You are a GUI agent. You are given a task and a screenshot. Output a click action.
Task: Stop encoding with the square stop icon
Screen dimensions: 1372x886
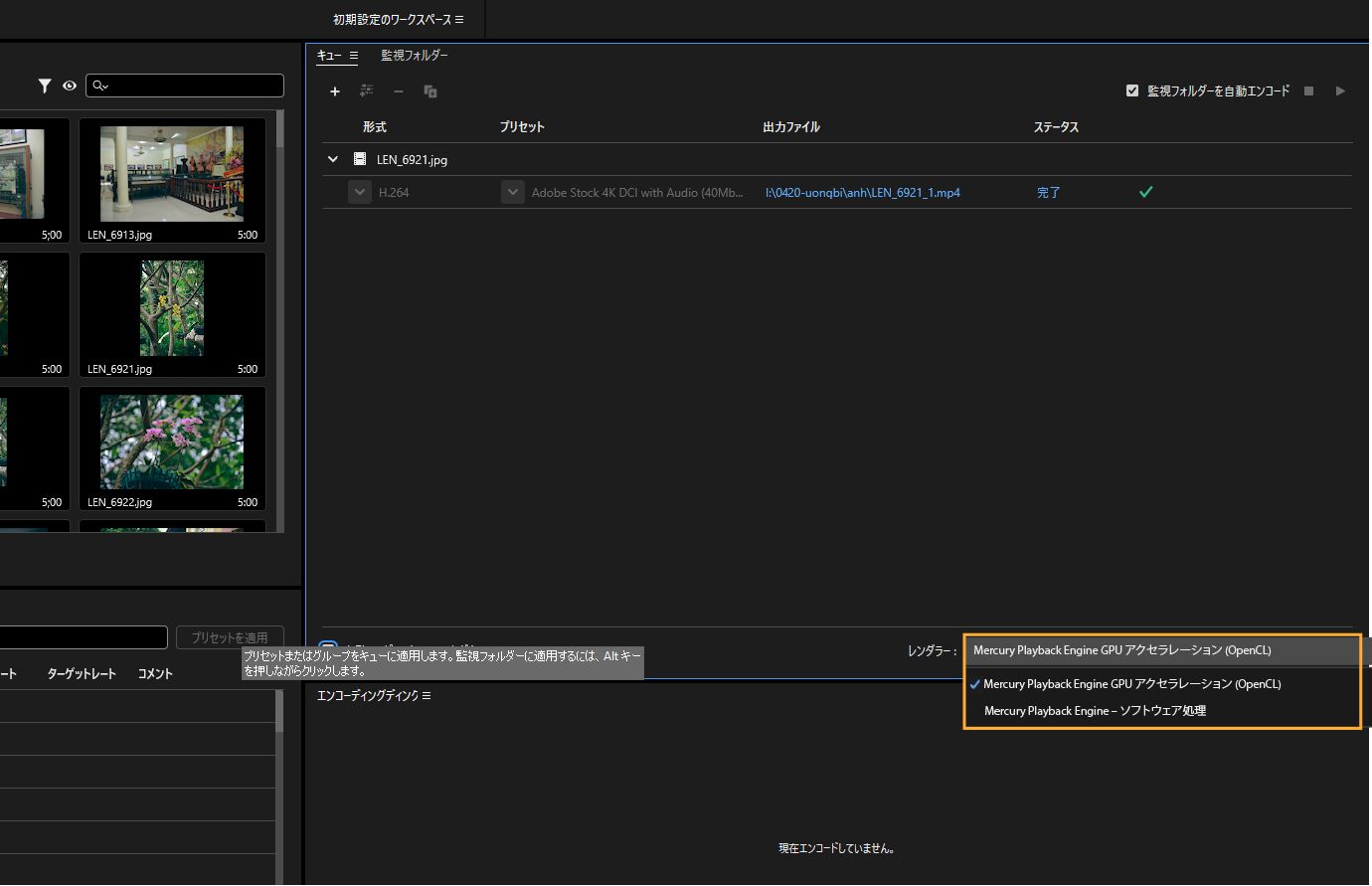pos(1308,90)
